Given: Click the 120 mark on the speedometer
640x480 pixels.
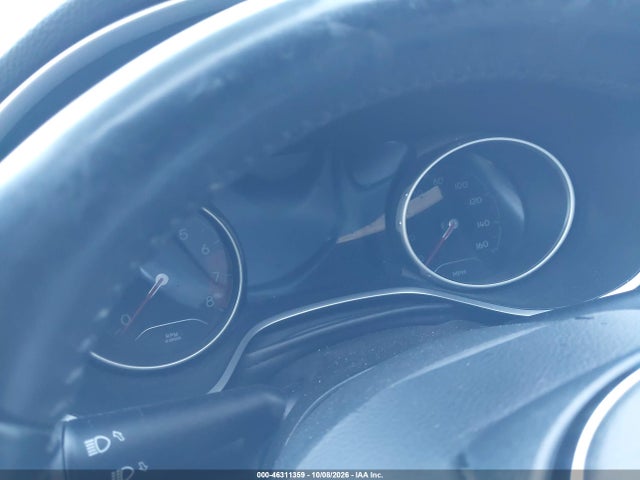Looking at the screenshot, I should click(x=476, y=201).
